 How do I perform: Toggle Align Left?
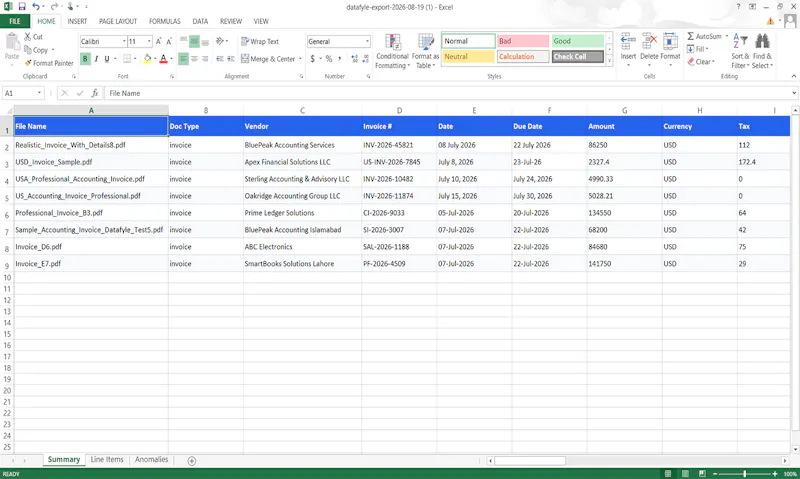183,59
